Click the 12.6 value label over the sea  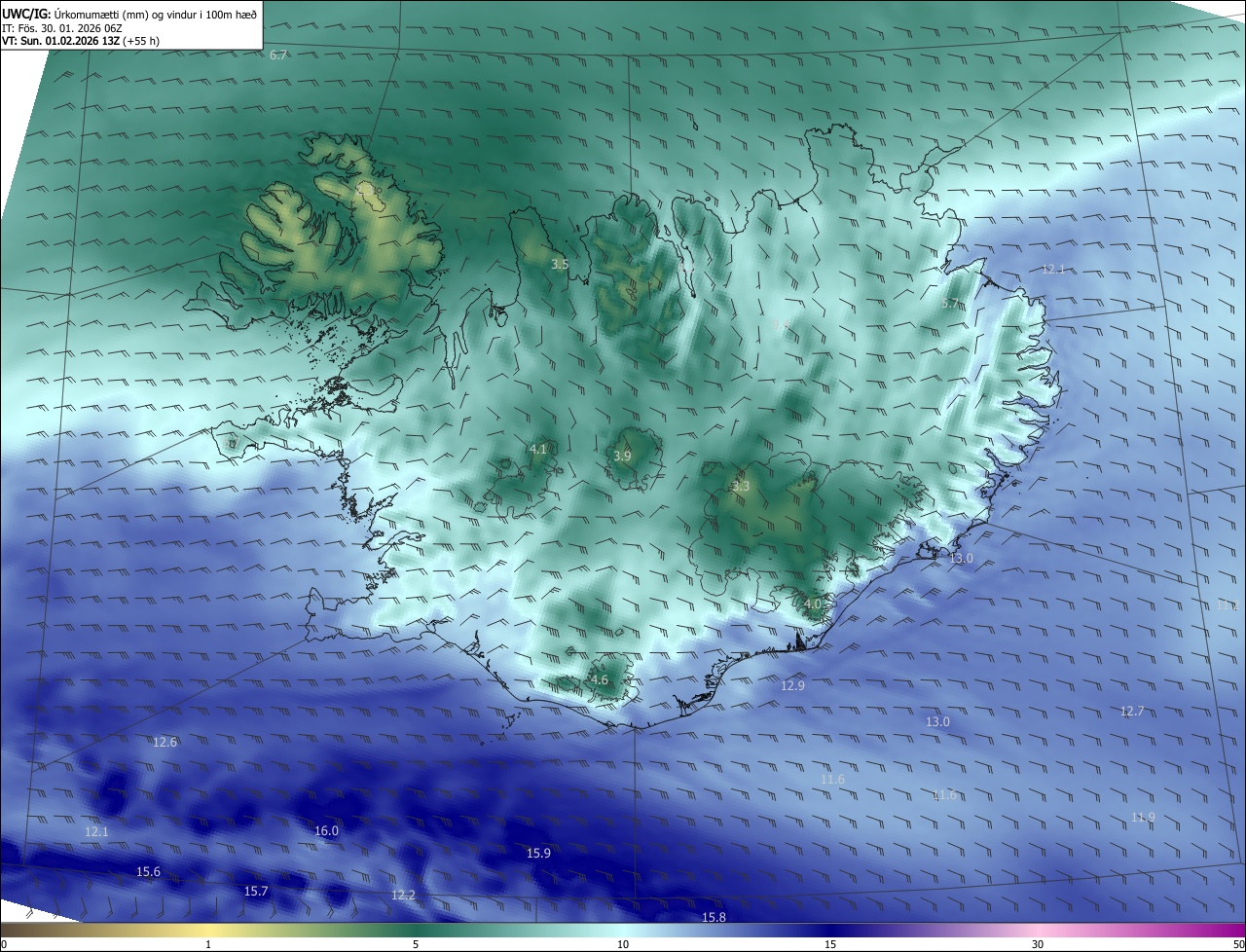tap(165, 742)
